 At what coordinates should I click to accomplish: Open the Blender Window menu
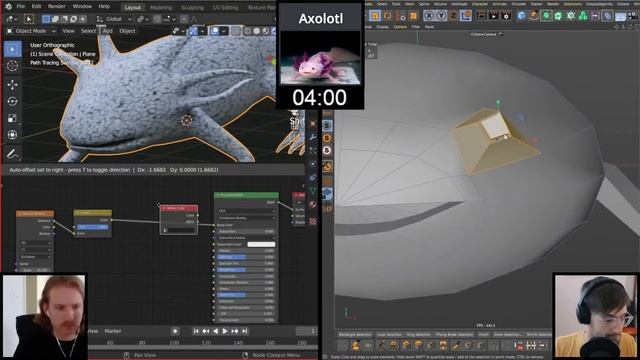[82, 7]
